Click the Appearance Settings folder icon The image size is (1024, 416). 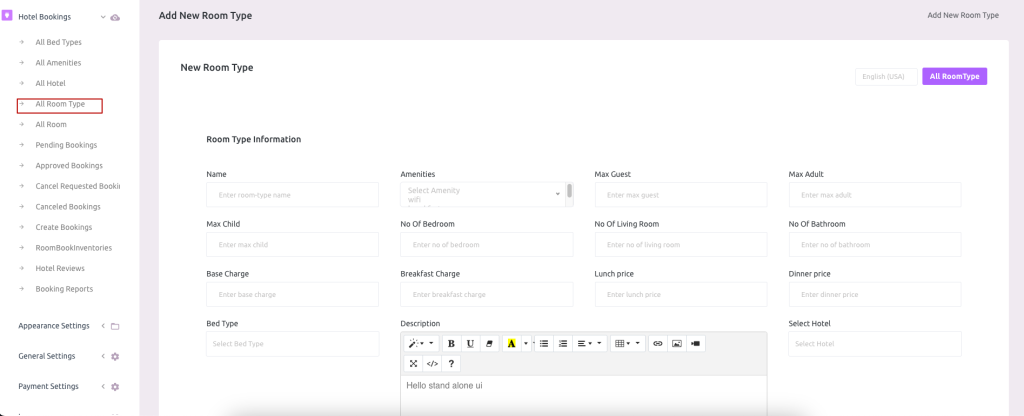[115, 326]
